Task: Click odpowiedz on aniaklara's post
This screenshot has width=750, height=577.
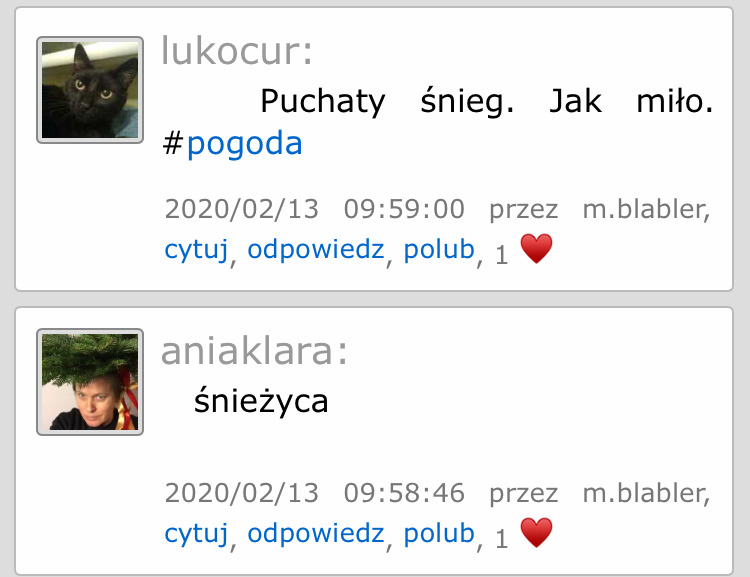Action: click(x=316, y=533)
